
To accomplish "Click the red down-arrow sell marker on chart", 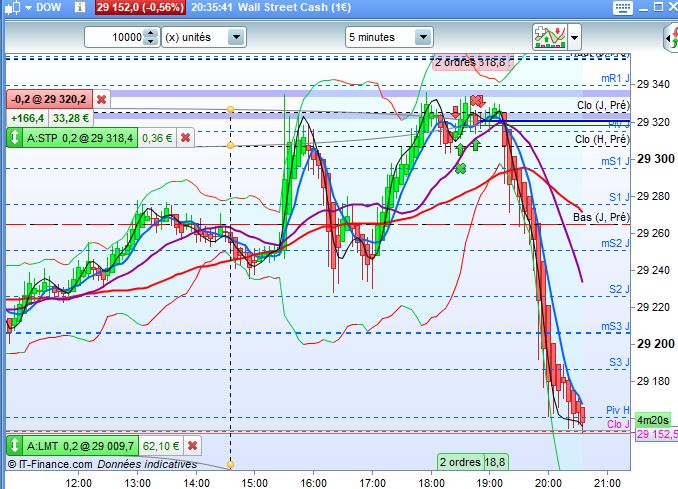I will 455,112.
